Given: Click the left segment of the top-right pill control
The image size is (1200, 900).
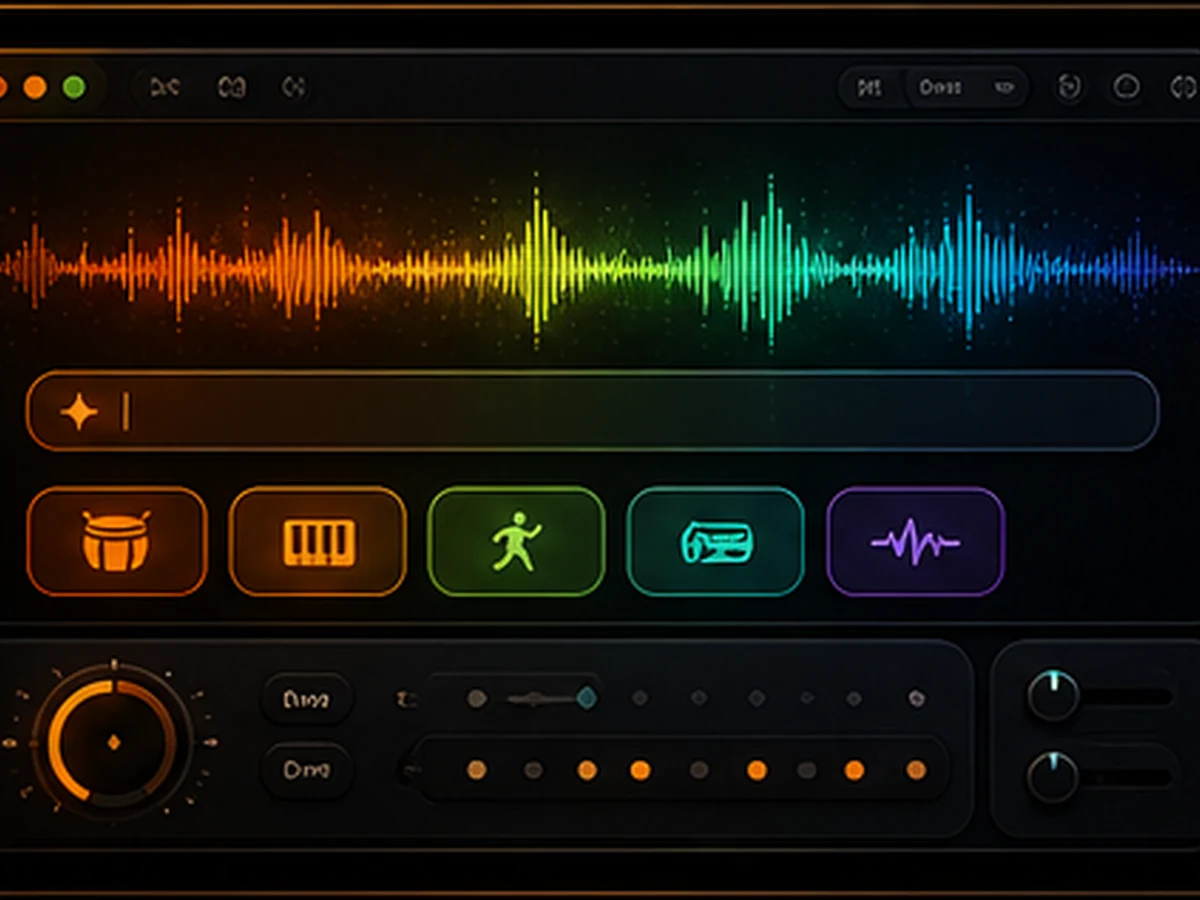Looking at the screenshot, I should (871, 88).
